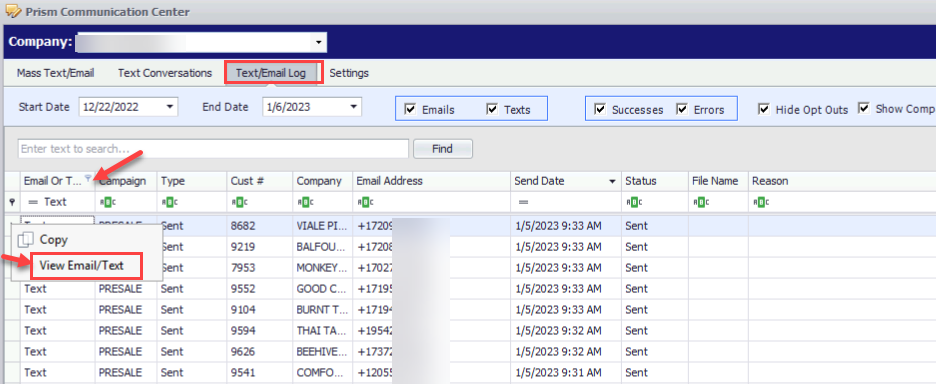Select customer number 9104 cell

tap(260, 310)
